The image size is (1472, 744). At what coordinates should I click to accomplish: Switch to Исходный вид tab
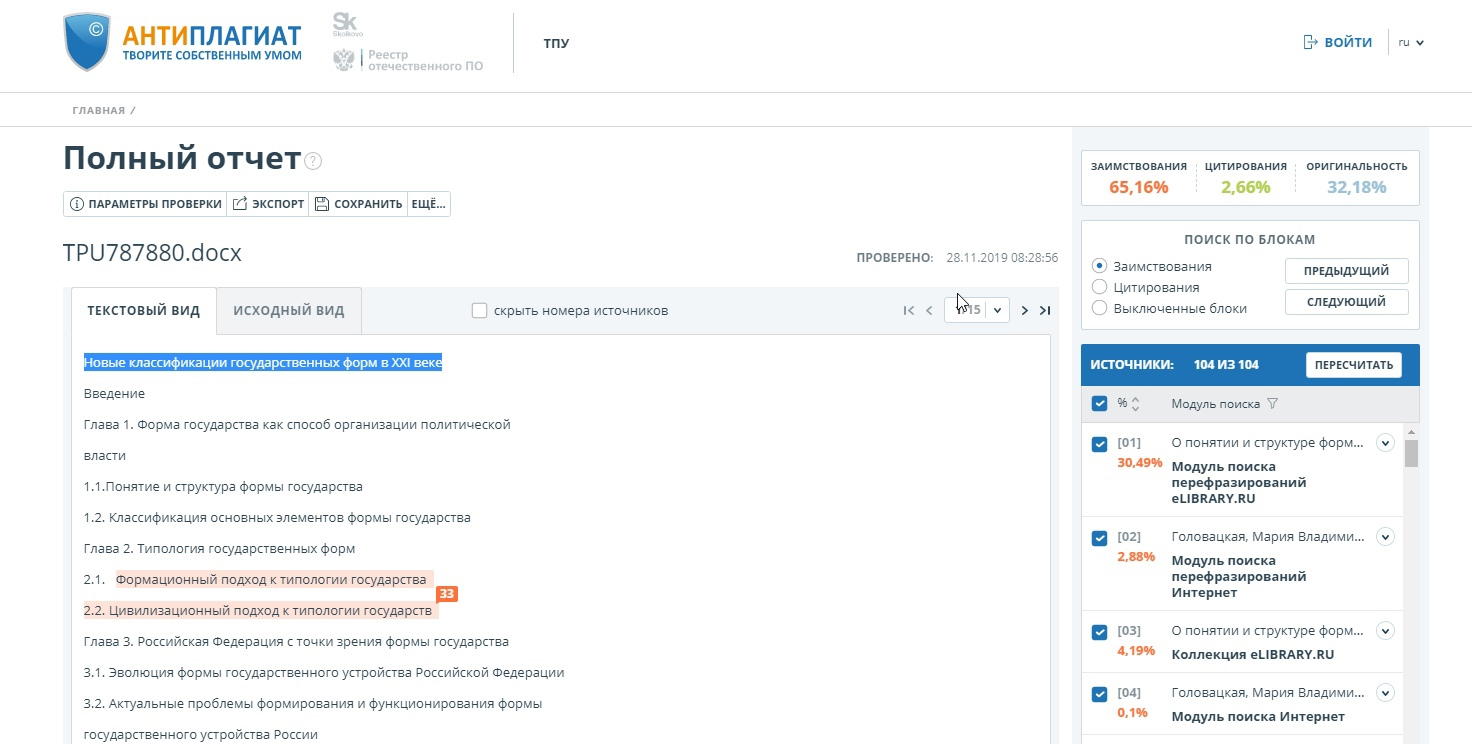289,311
